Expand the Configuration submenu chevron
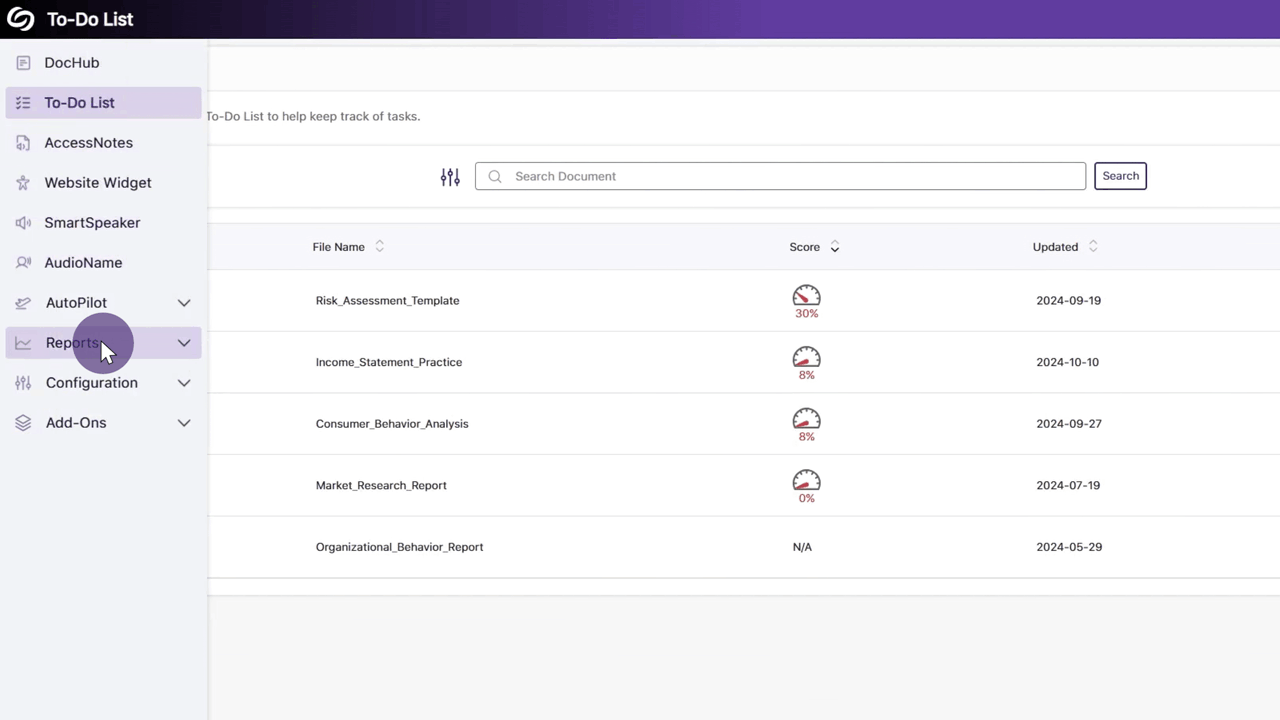Viewport: 1280px width, 720px height. click(x=184, y=383)
